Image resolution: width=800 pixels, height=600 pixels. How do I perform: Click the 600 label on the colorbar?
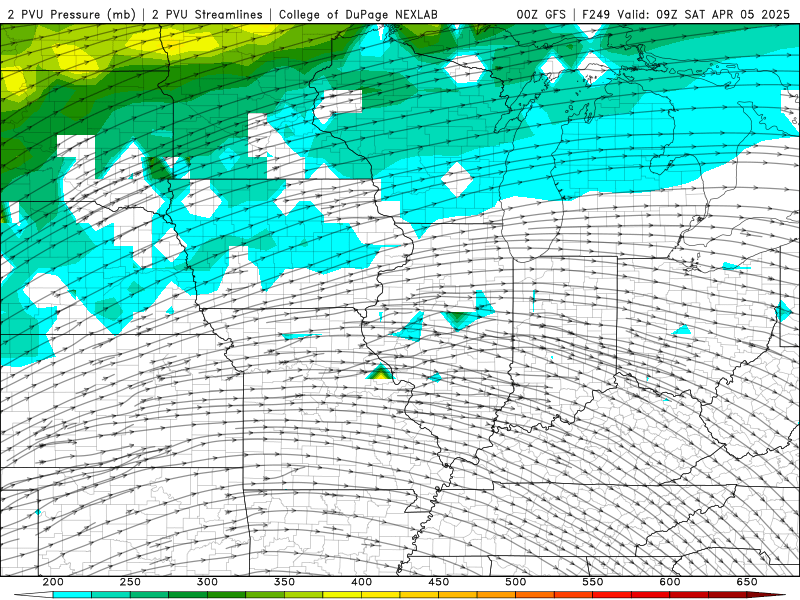[669, 582]
